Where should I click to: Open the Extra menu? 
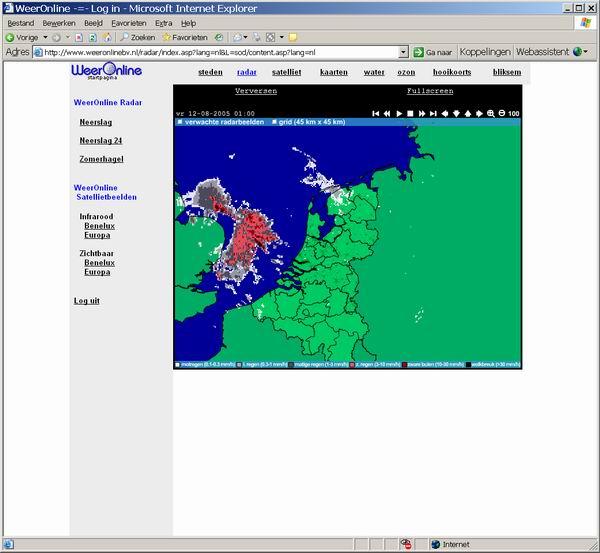click(163, 23)
